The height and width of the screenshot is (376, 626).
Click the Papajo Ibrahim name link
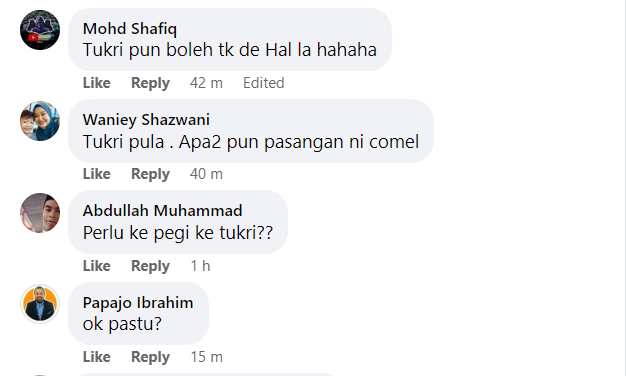(138, 303)
